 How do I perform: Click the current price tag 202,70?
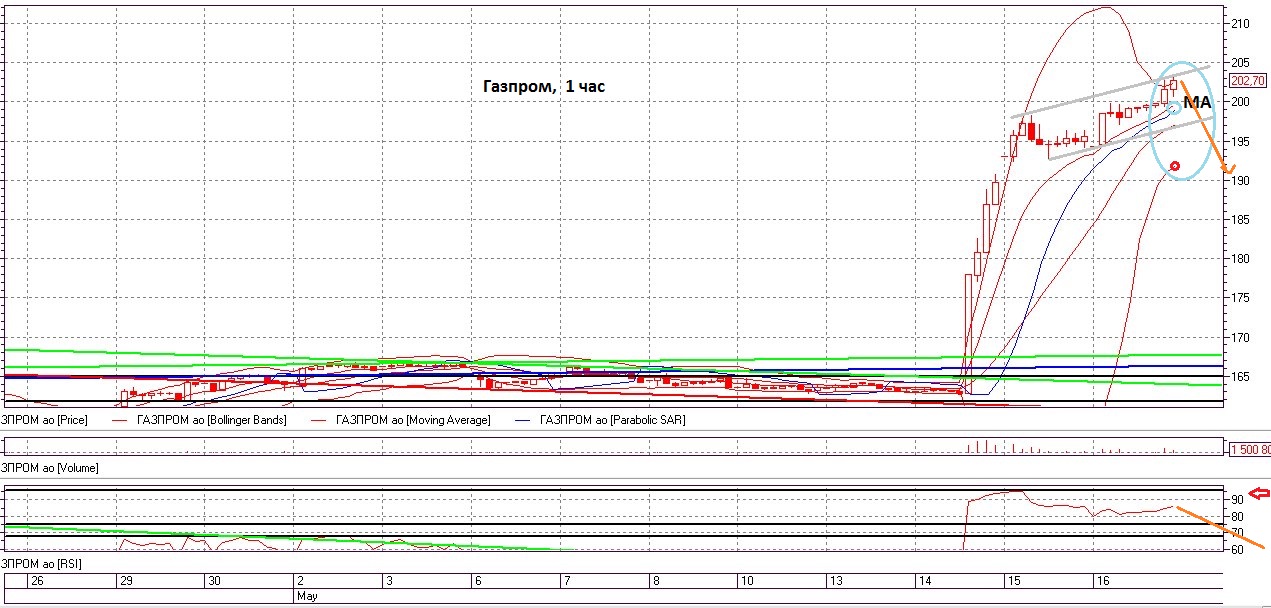point(1246,81)
